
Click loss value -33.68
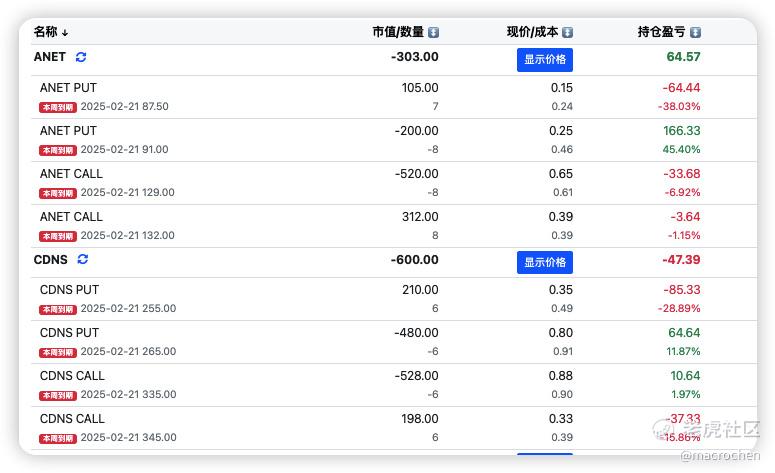[682, 173]
